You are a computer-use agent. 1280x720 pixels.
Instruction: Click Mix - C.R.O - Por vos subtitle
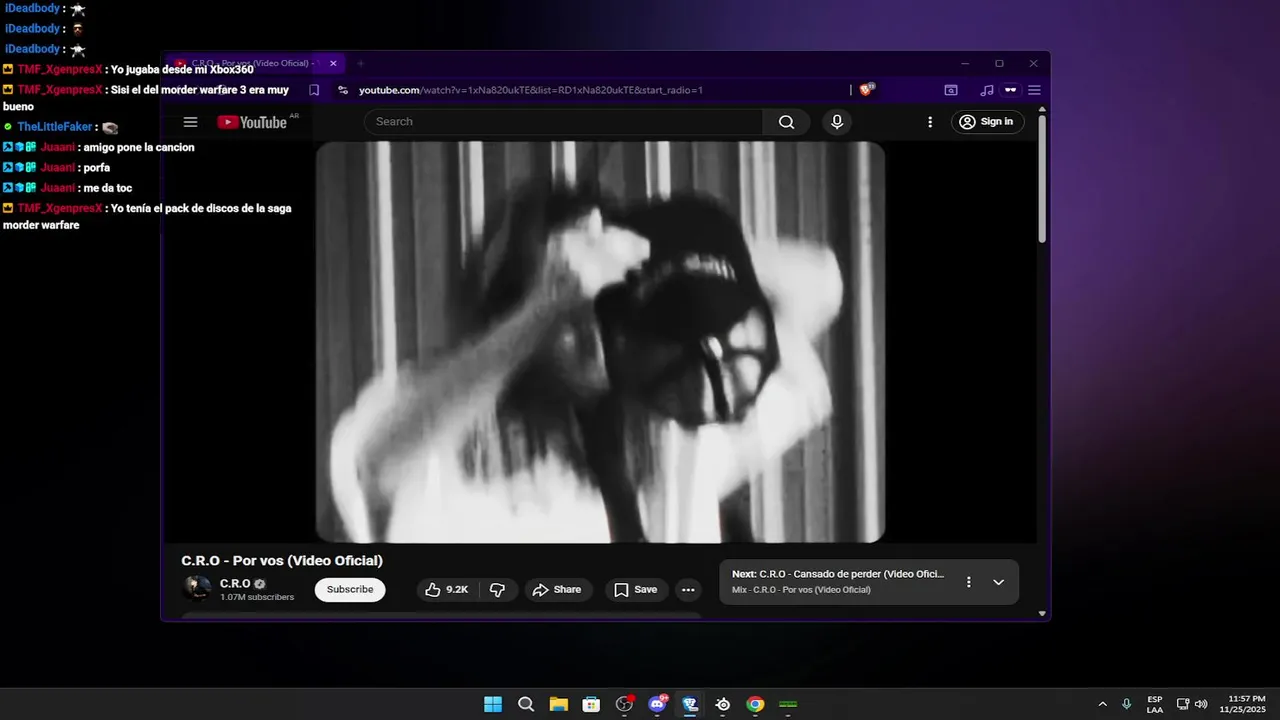pos(801,590)
